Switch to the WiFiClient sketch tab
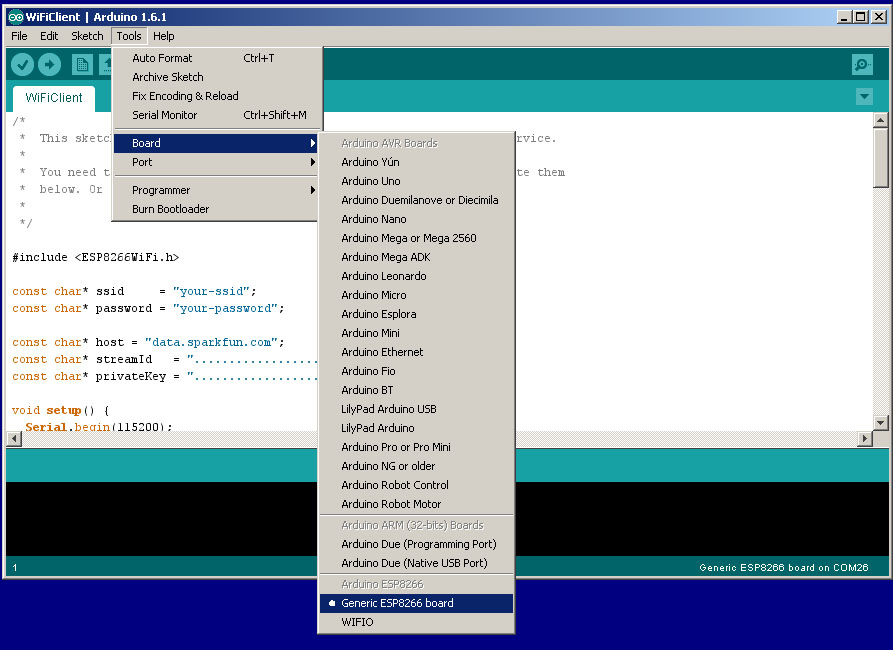This screenshot has width=893, height=650. click(x=54, y=97)
